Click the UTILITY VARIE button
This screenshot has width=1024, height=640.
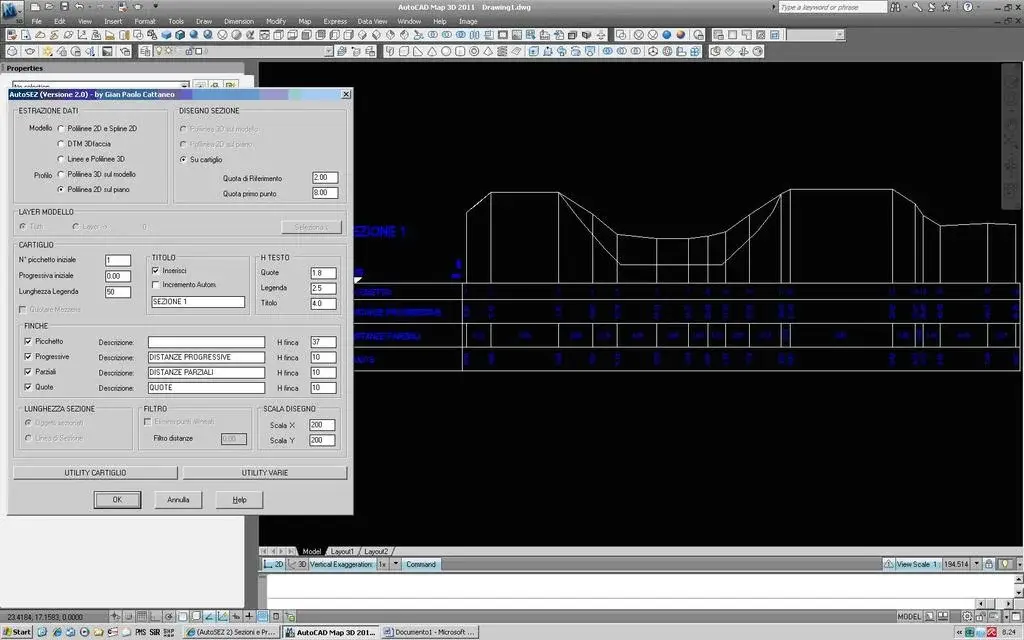tap(265, 473)
